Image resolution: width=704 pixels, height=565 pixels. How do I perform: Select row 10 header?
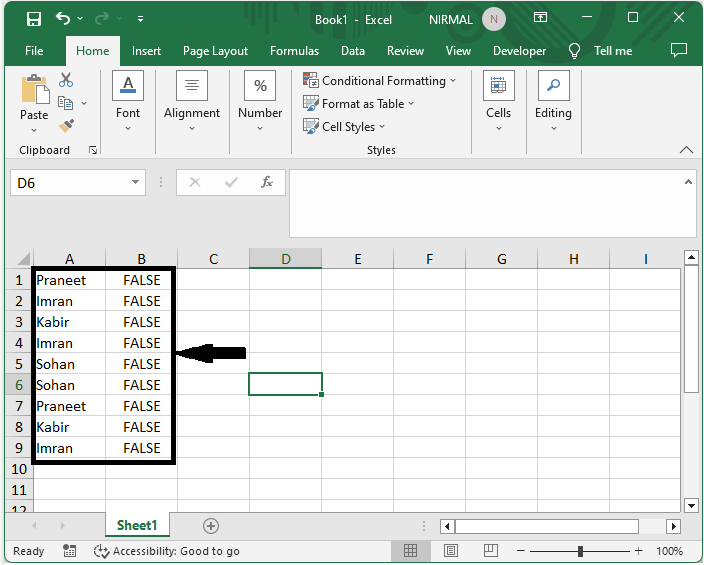tap(19, 469)
